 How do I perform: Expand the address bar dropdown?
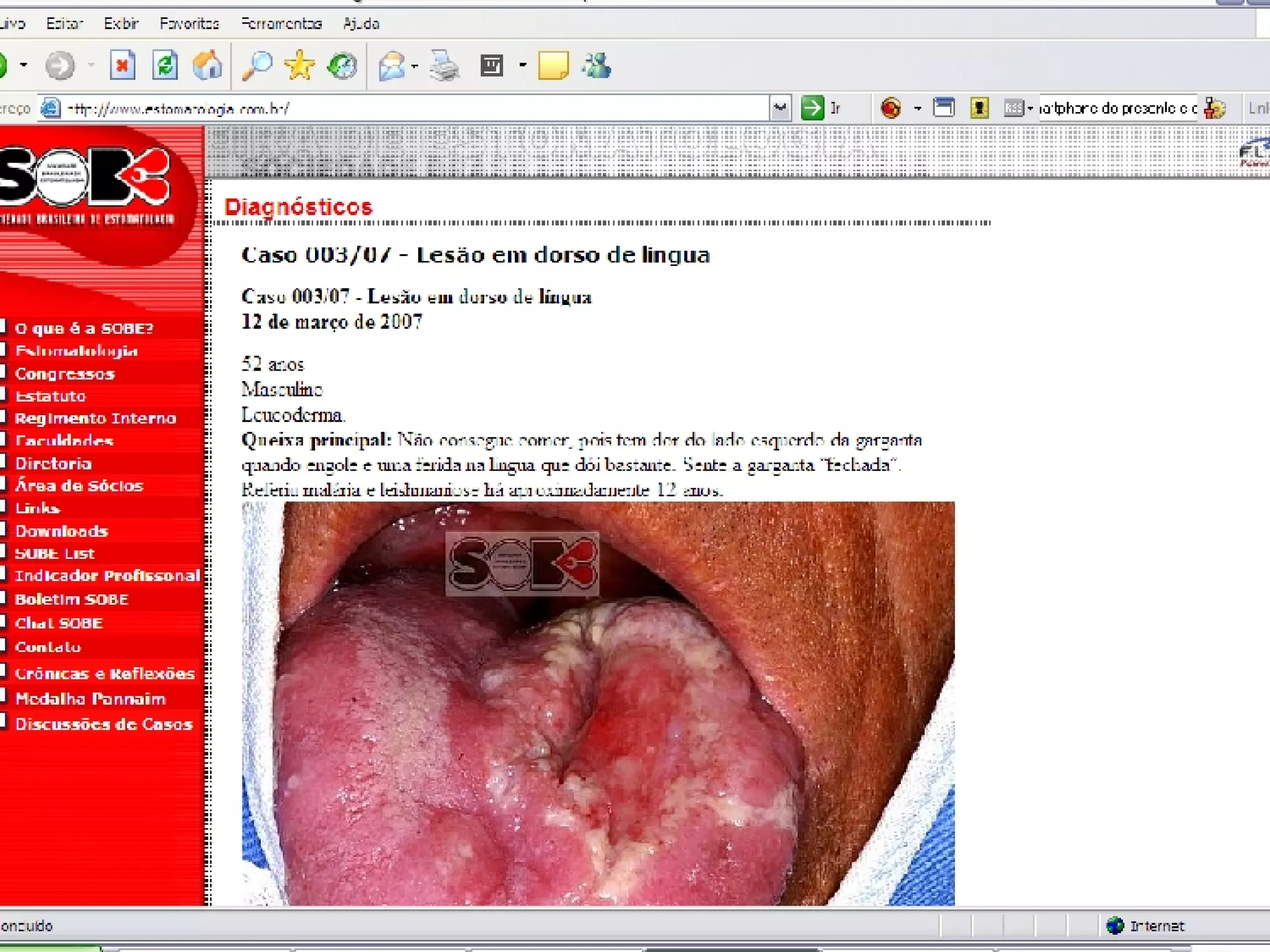[779, 108]
